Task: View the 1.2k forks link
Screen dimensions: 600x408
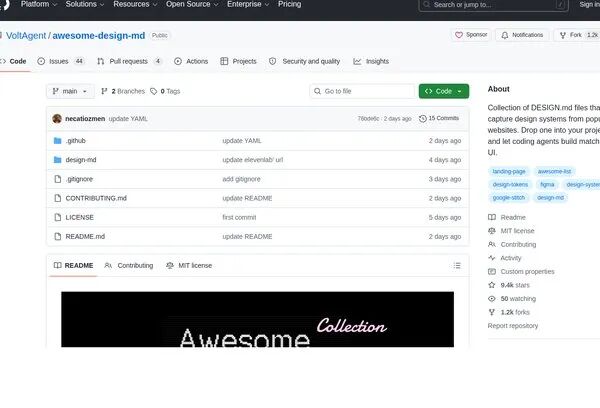Action: coord(509,312)
